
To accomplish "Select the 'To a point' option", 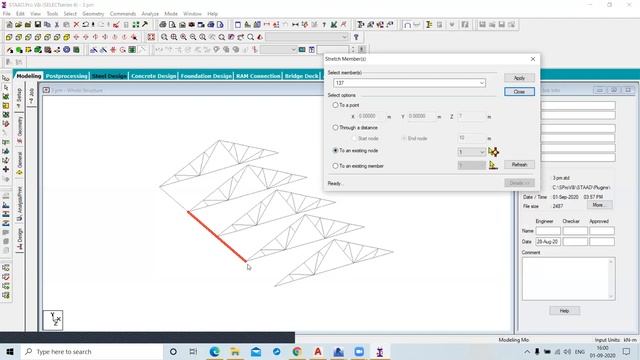I will [335, 105].
